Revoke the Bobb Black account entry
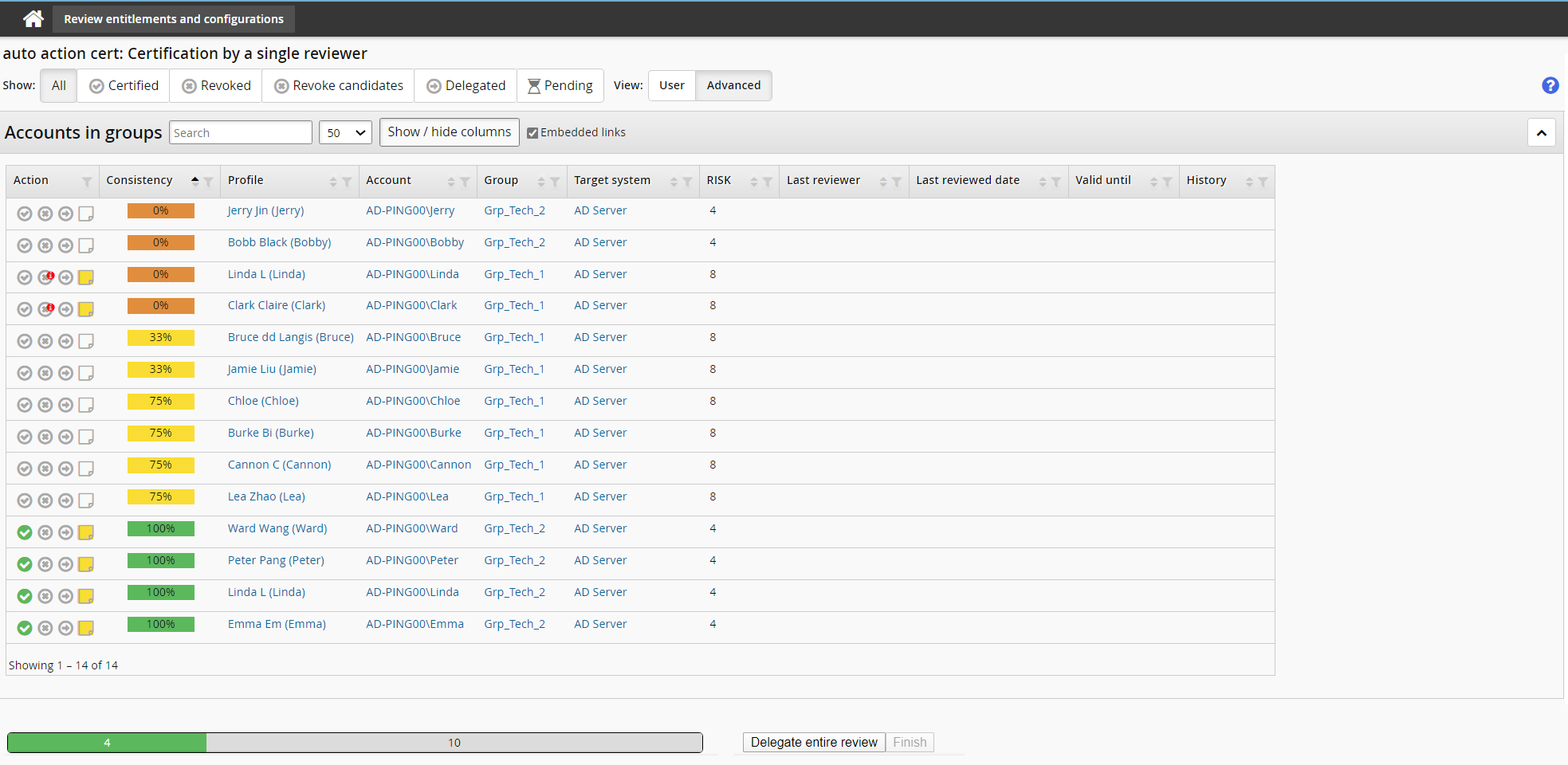 45,245
